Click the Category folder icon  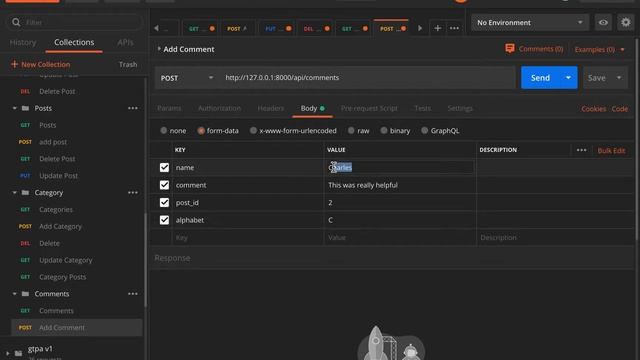(25, 193)
